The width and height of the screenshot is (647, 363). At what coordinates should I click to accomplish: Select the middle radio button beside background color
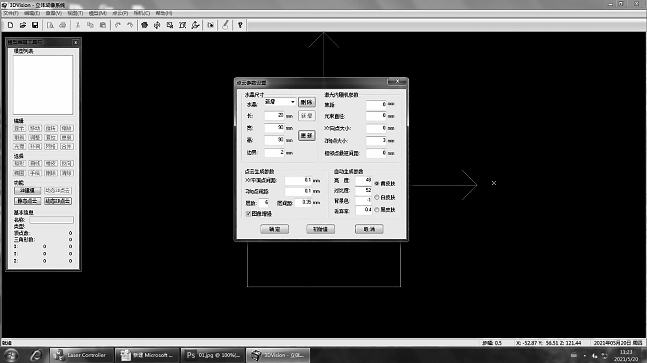[377, 198]
